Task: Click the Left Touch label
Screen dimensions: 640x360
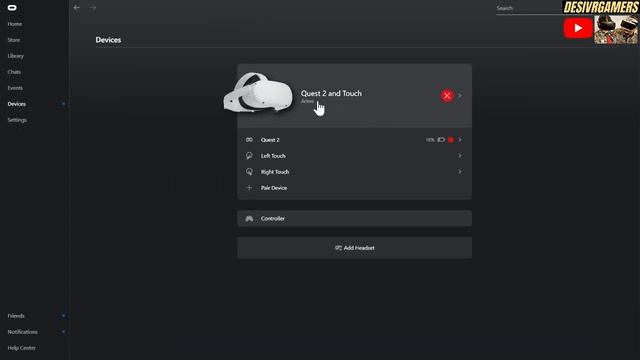Action: point(273,156)
